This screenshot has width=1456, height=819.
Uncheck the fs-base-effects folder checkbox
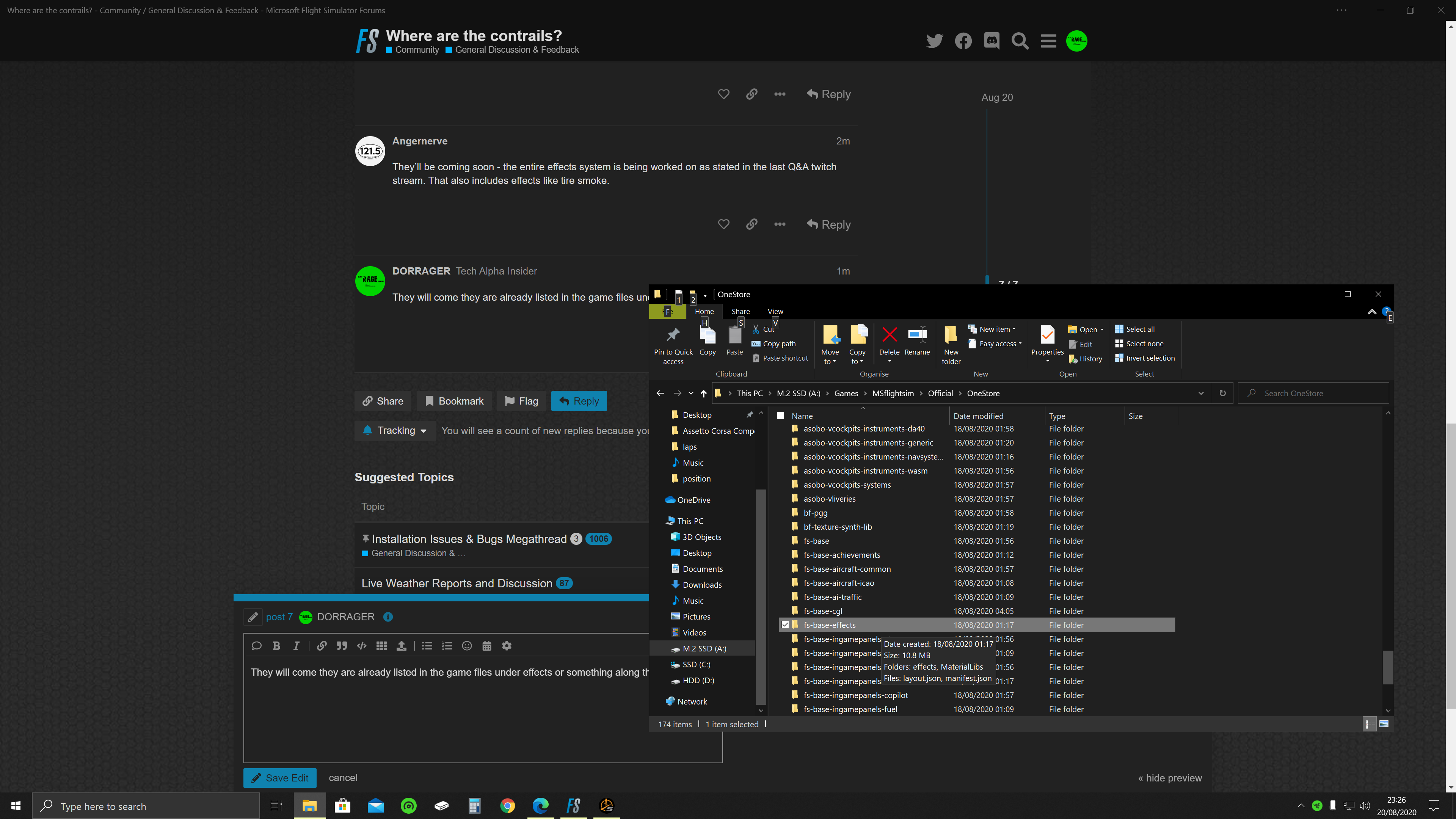(x=785, y=624)
